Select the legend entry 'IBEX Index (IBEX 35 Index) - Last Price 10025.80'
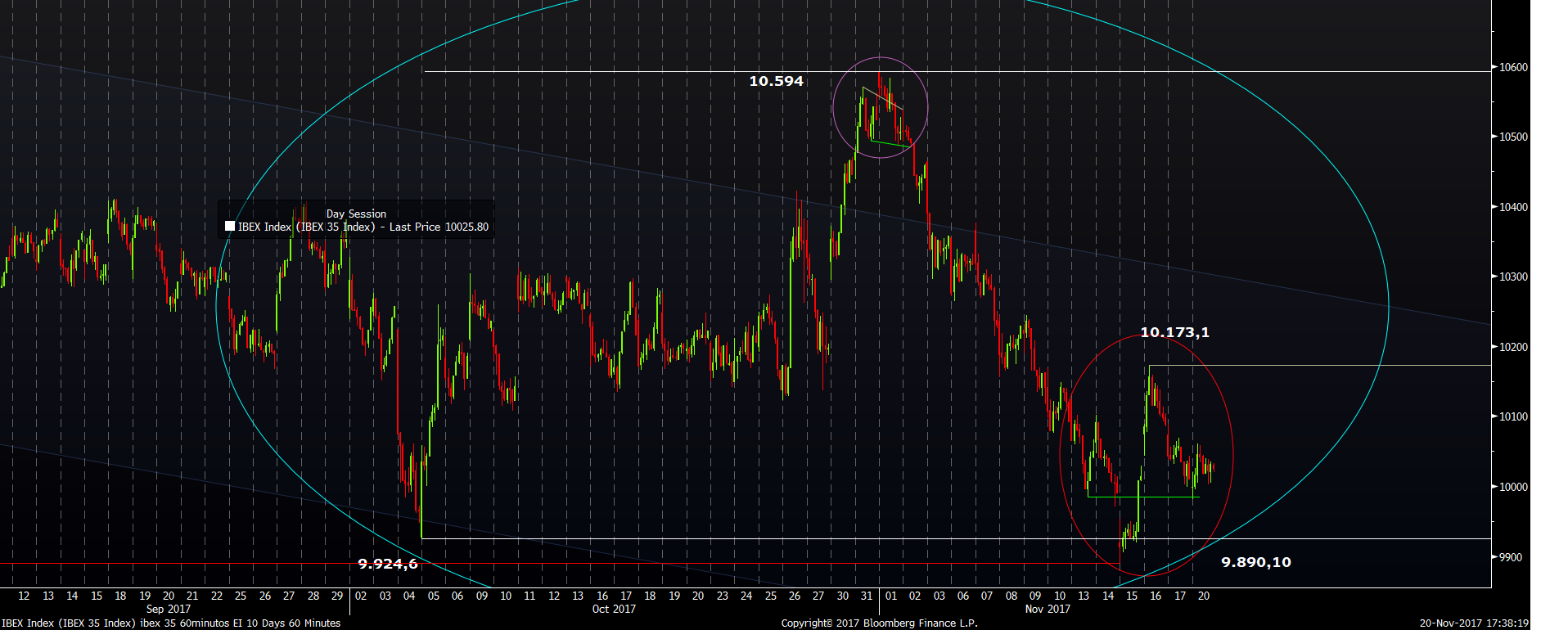The image size is (1568, 630). pyautogui.click(x=357, y=227)
